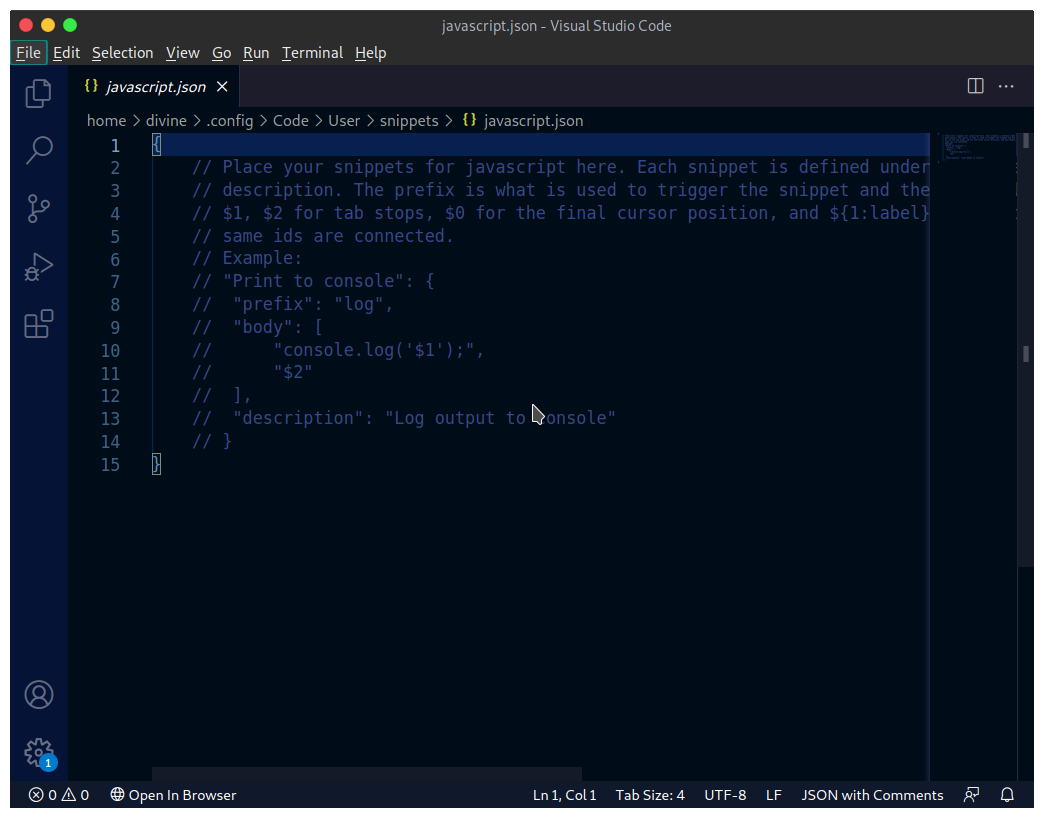1044x818 pixels.
Task: Expand the snippets breadcrumb segment
Action: tap(409, 120)
